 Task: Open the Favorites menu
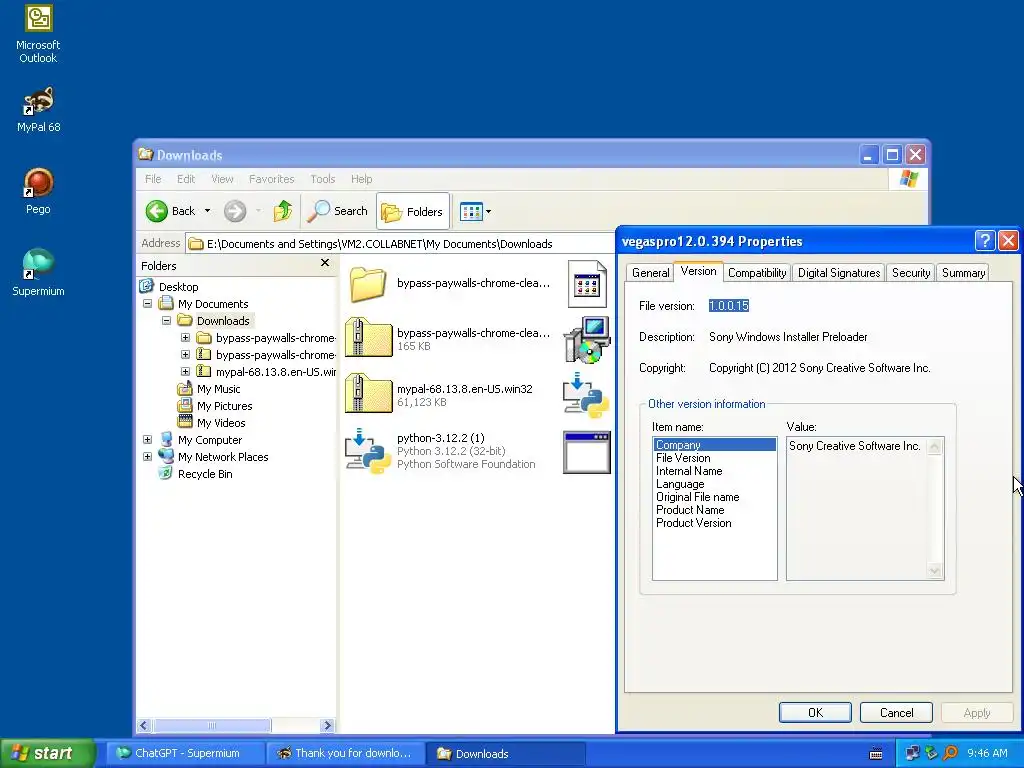point(272,179)
